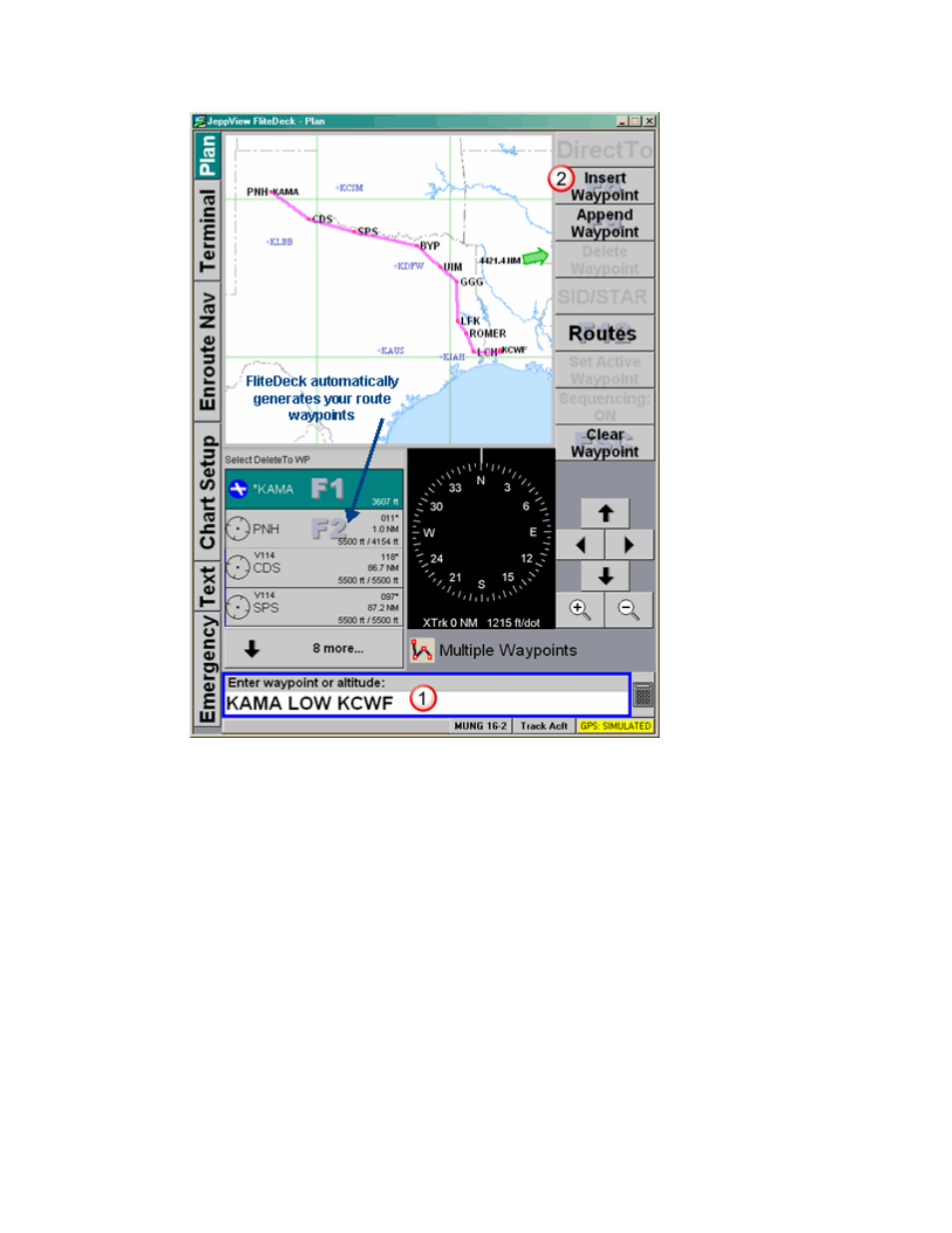
Task: Open the Emergency tab
Action: point(208,670)
